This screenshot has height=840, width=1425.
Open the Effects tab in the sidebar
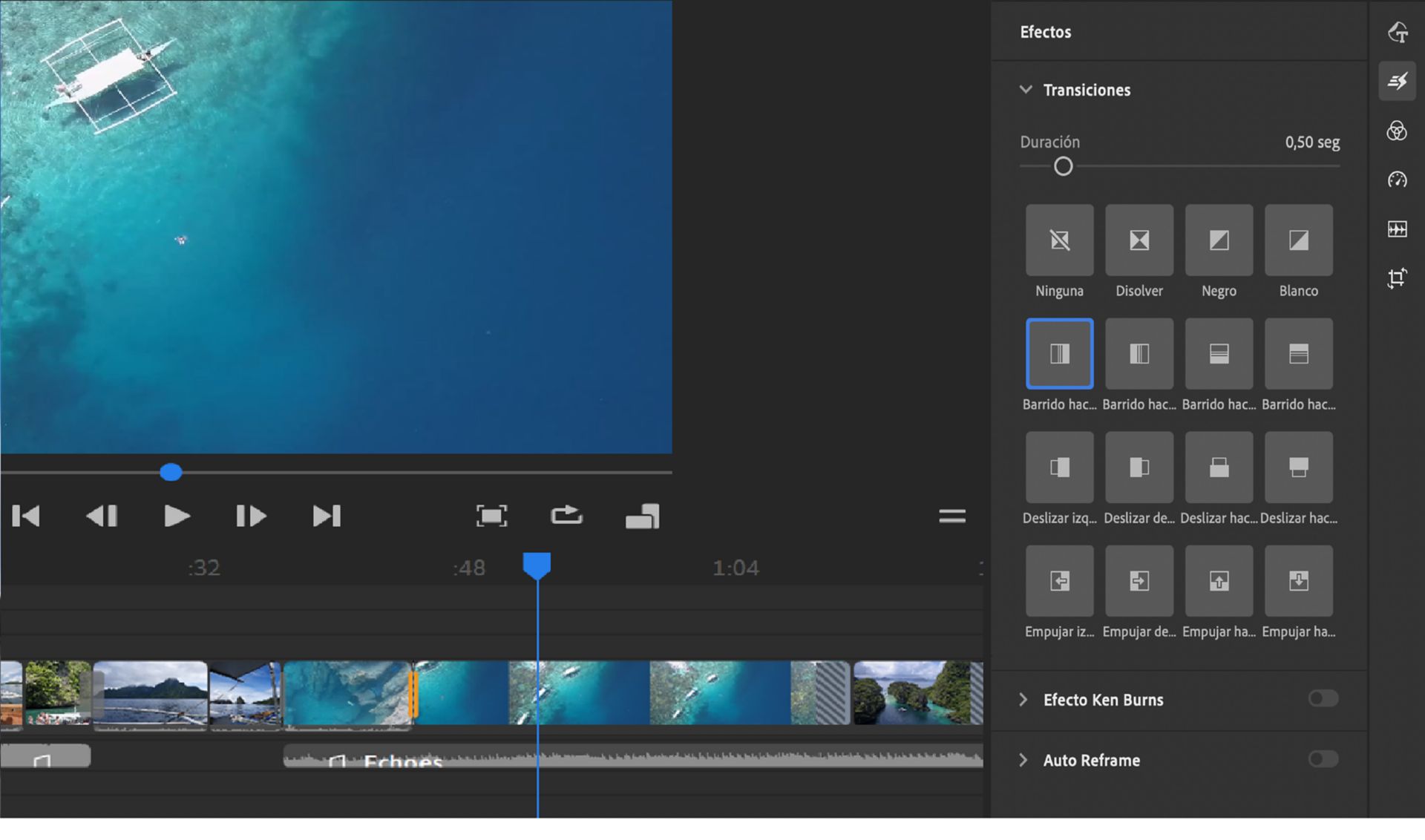[x=1397, y=81]
